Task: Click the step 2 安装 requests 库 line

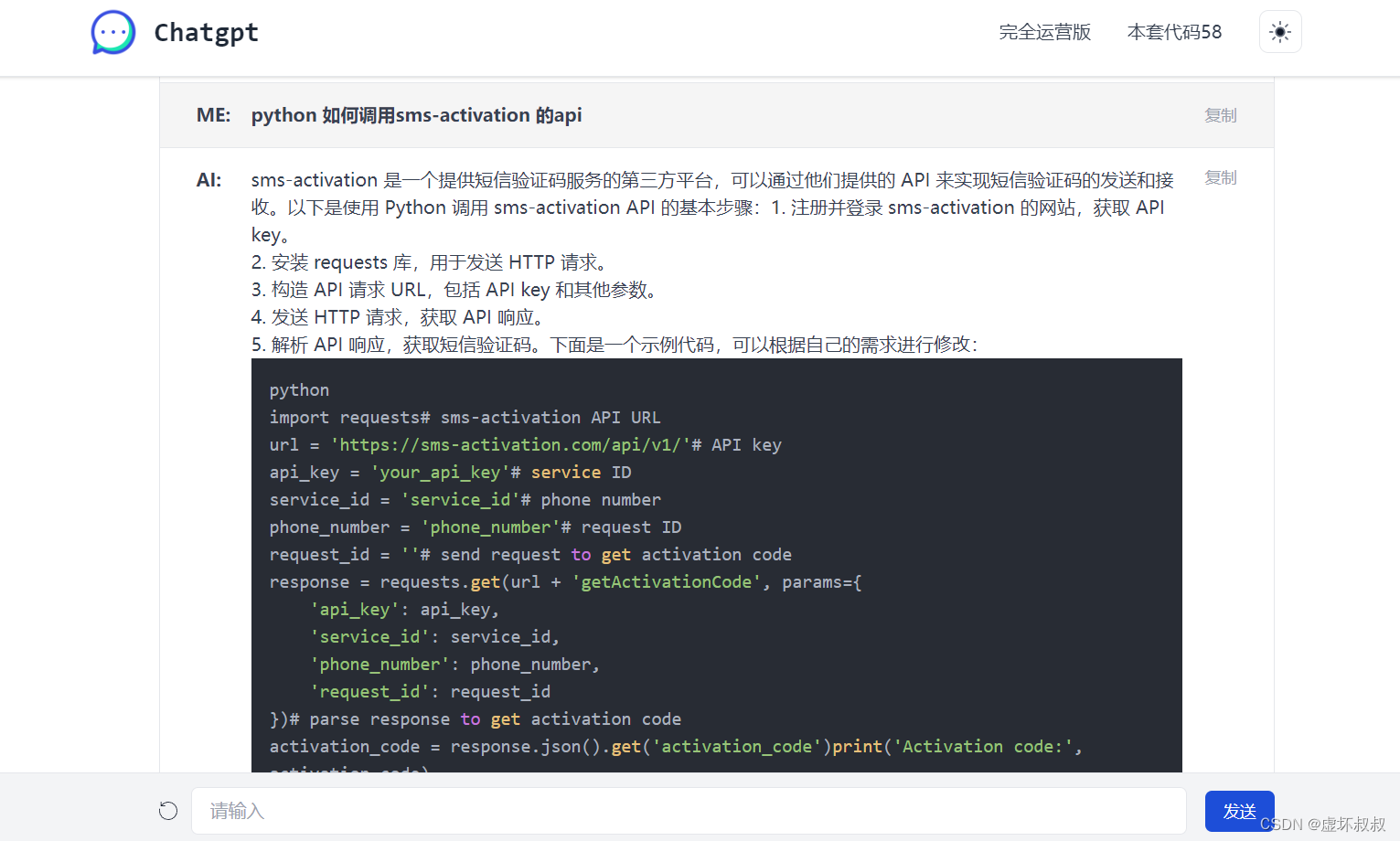Action: click(x=430, y=262)
